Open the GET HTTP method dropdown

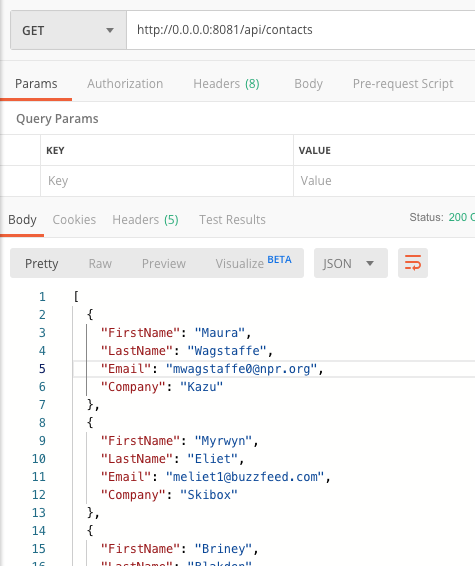click(x=69, y=30)
